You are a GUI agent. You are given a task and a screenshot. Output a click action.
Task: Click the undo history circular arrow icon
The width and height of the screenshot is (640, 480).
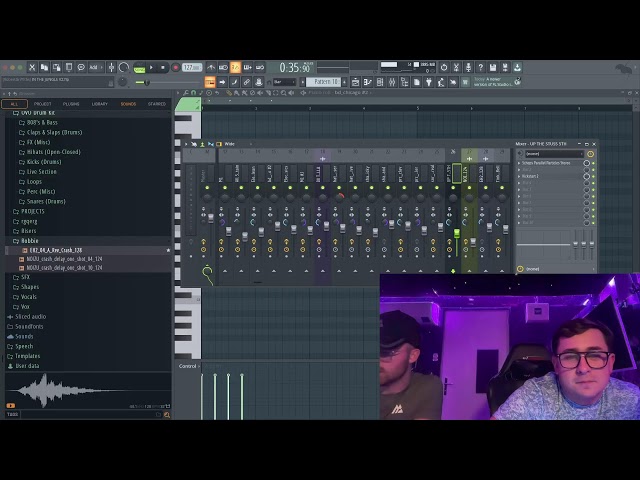[444, 67]
